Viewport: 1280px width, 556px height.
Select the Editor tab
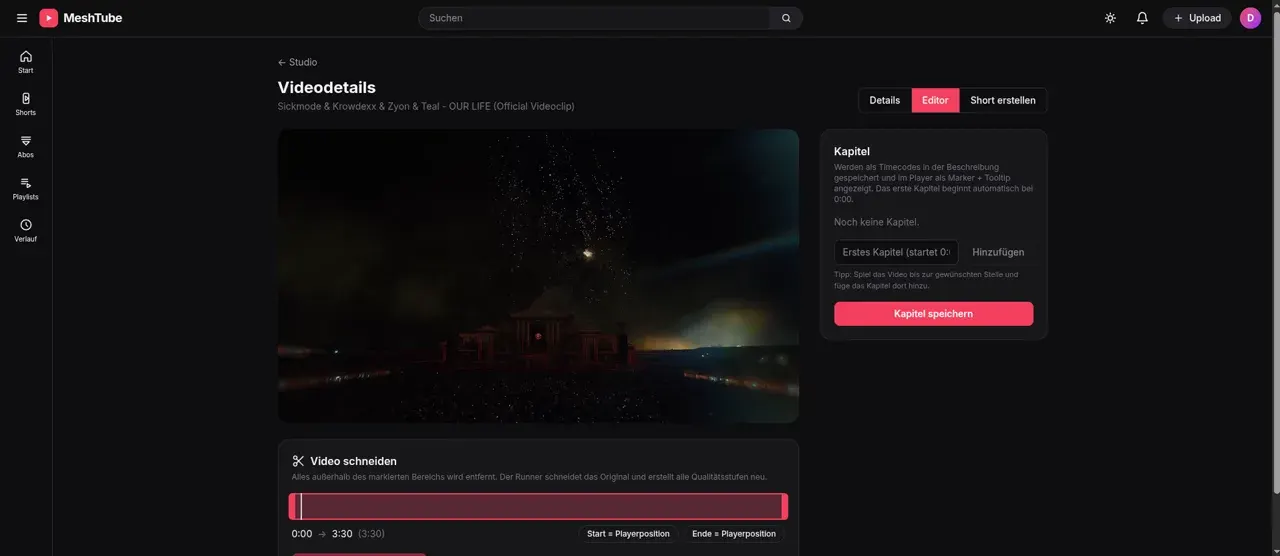[x=935, y=100]
